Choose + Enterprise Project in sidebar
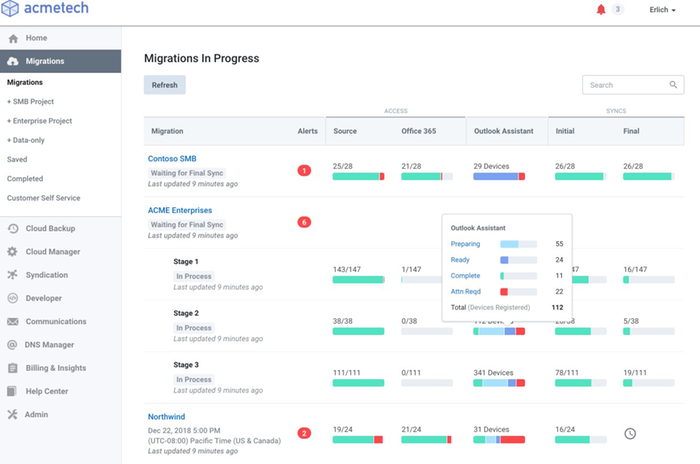This screenshot has width=700, height=464. tap(38, 121)
